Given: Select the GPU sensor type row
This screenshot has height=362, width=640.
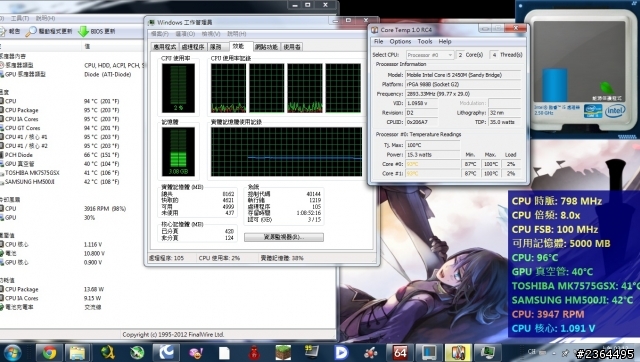Looking at the screenshot, I should pos(65,74).
